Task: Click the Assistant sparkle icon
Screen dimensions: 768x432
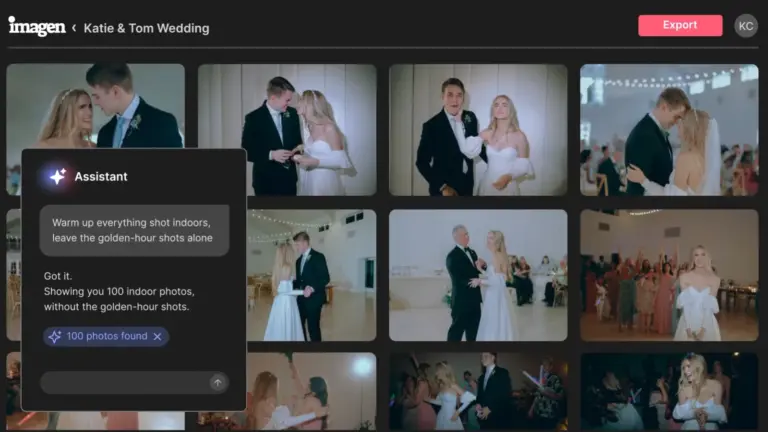Action: [57, 176]
